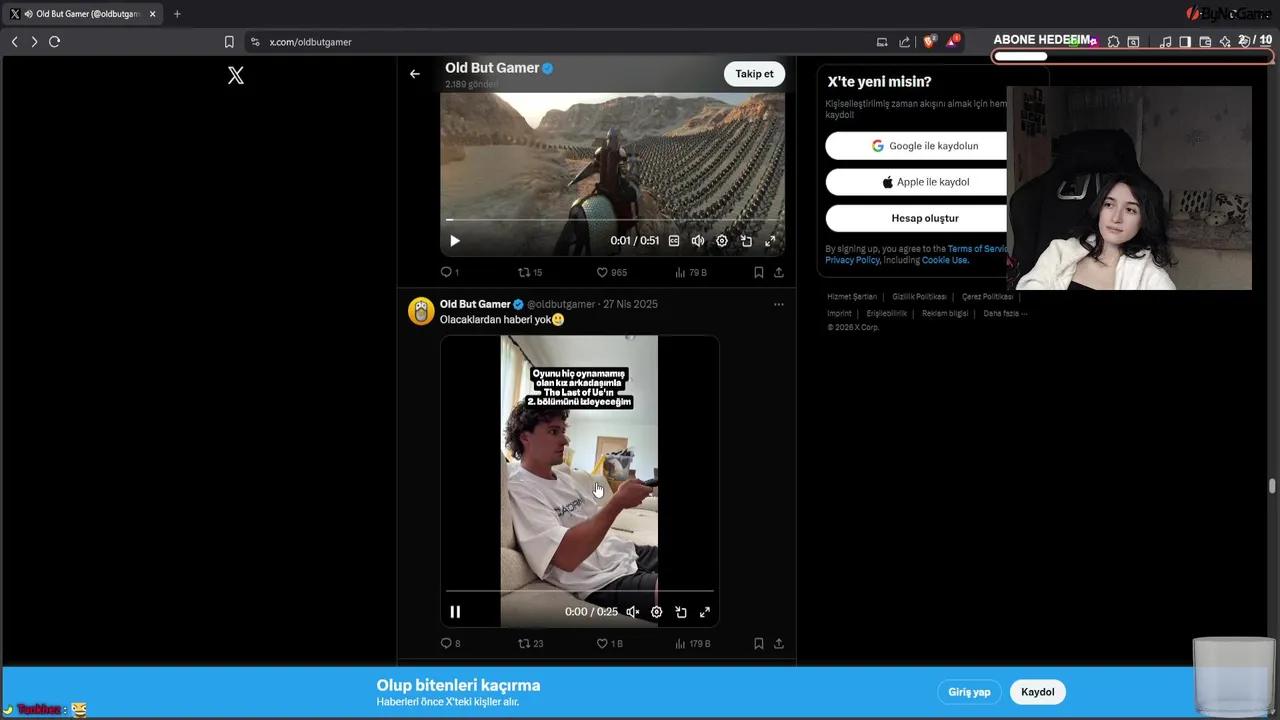Viewport: 1280px width, 720px height.
Task: Expand the Daha fazla footer menu
Action: tap(1005, 313)
